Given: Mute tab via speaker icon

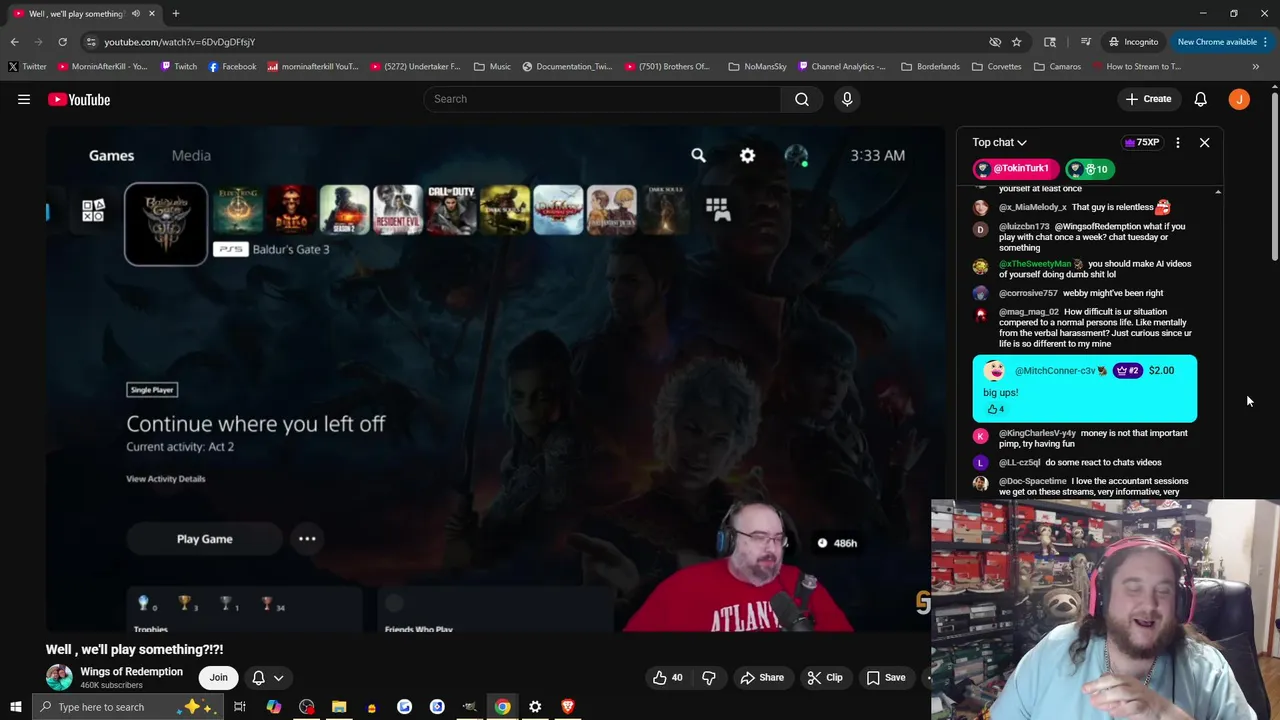Looking at the screenshot, I should click(x=136, y=13).
